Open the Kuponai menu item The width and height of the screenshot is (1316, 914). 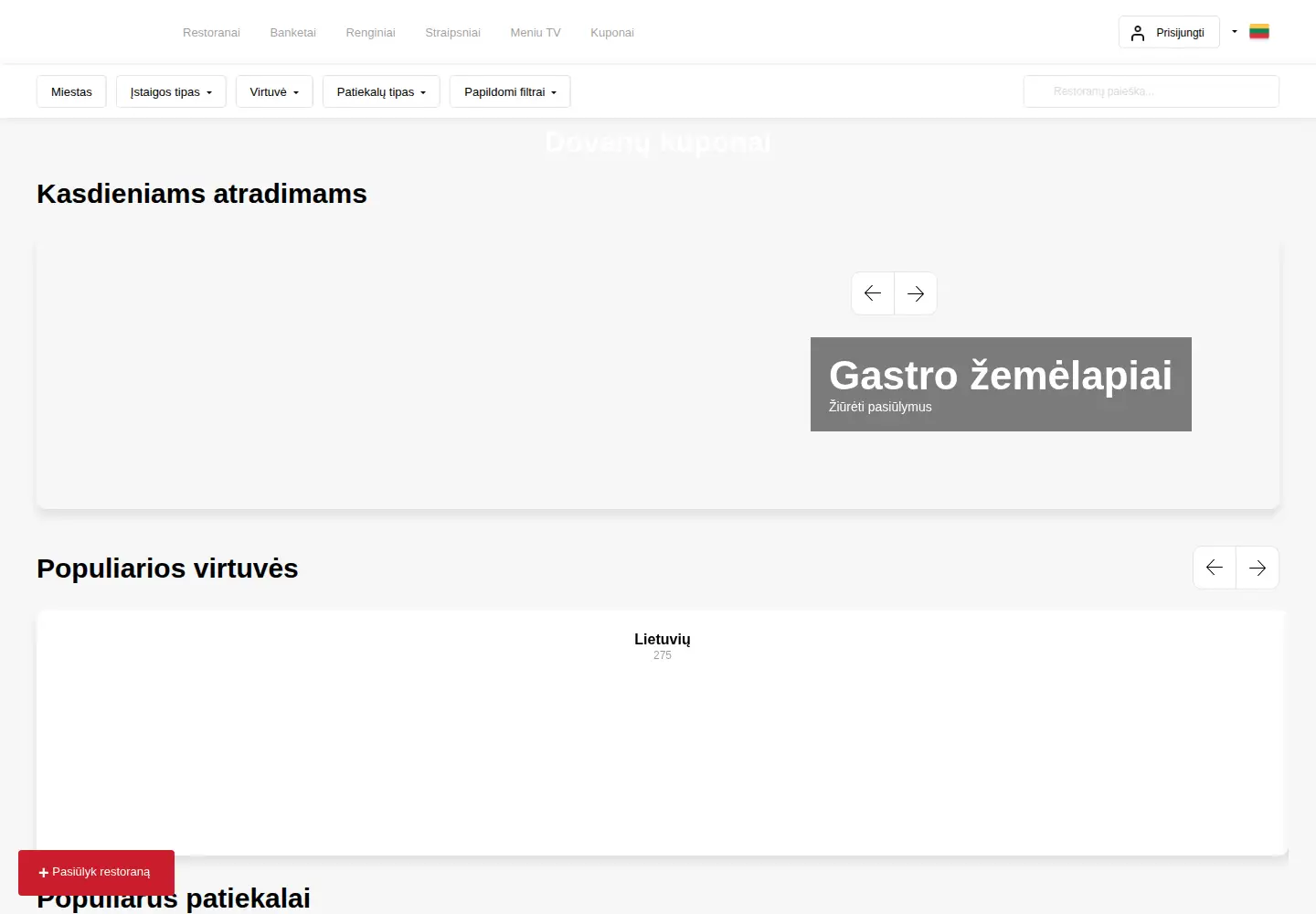point(612,33)
